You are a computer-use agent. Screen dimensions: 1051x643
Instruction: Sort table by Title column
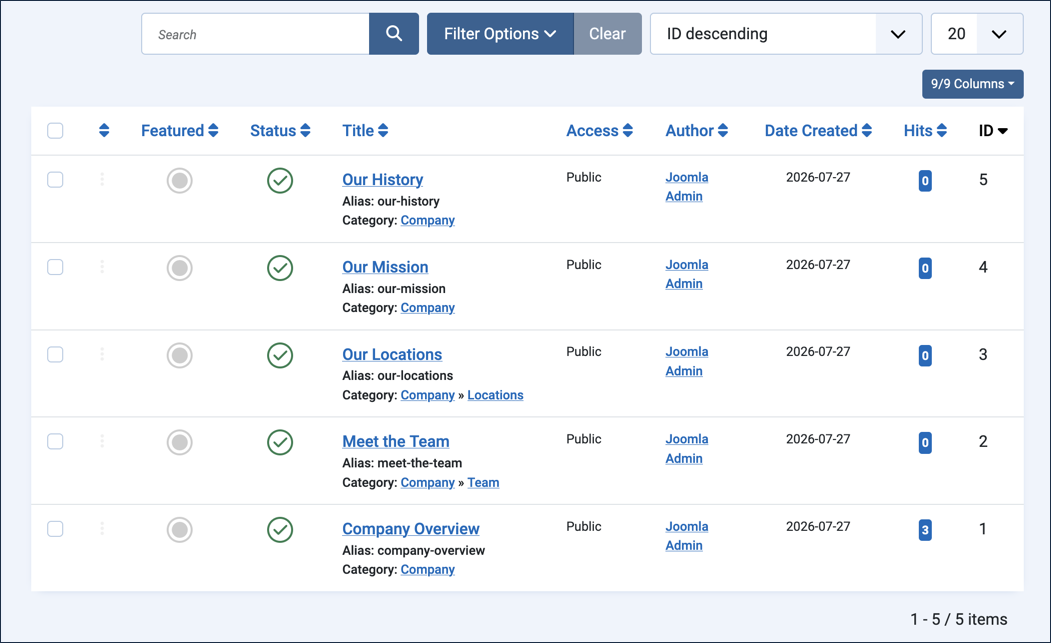[x=365, y=130]
